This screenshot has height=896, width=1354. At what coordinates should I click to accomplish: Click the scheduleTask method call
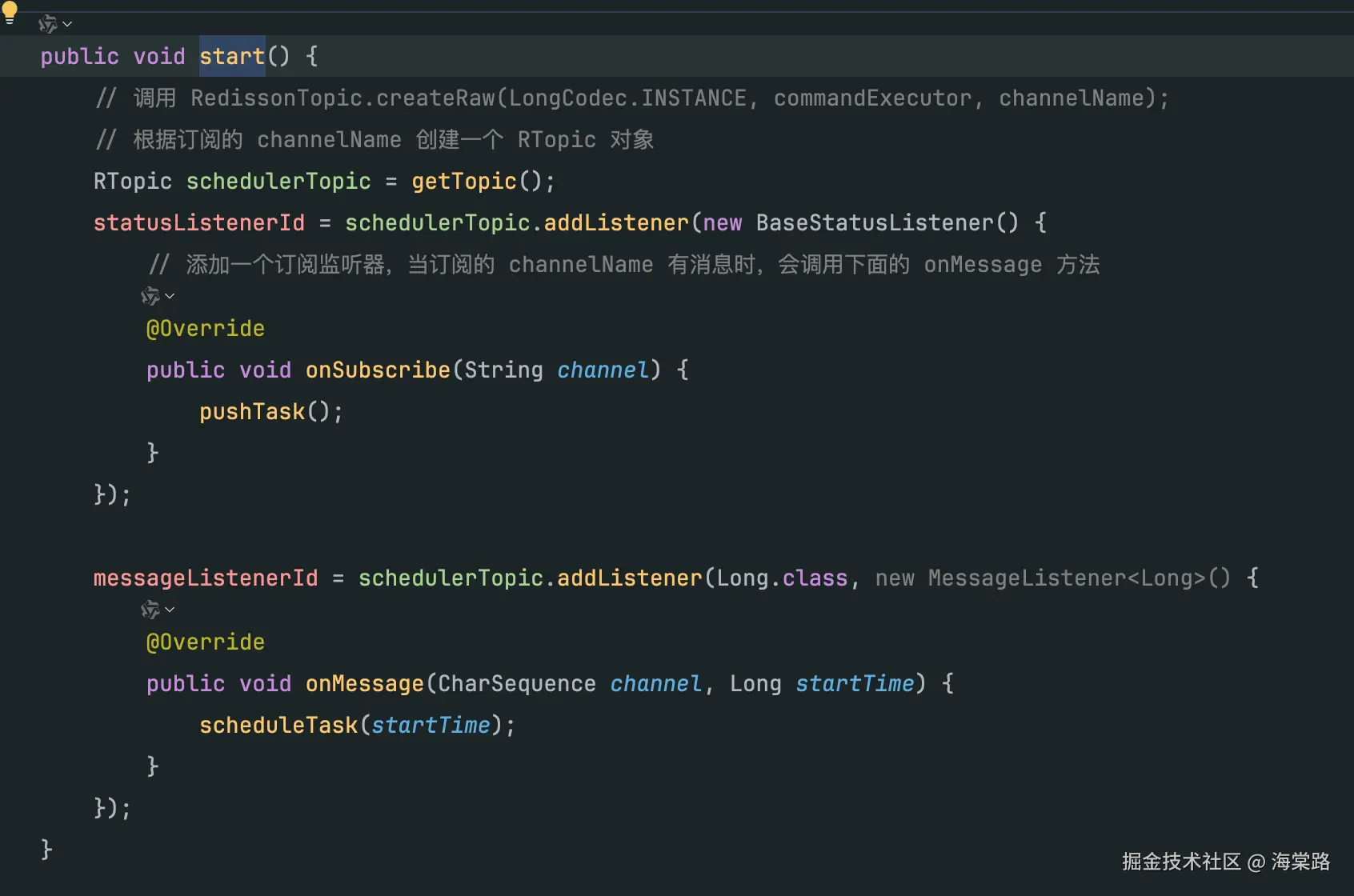(278, 726)
